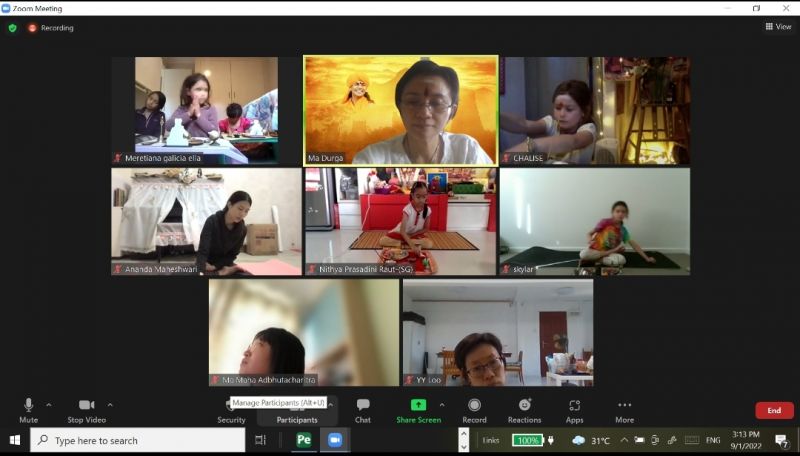Open audio options arrow beside Mute

[48, 405]
